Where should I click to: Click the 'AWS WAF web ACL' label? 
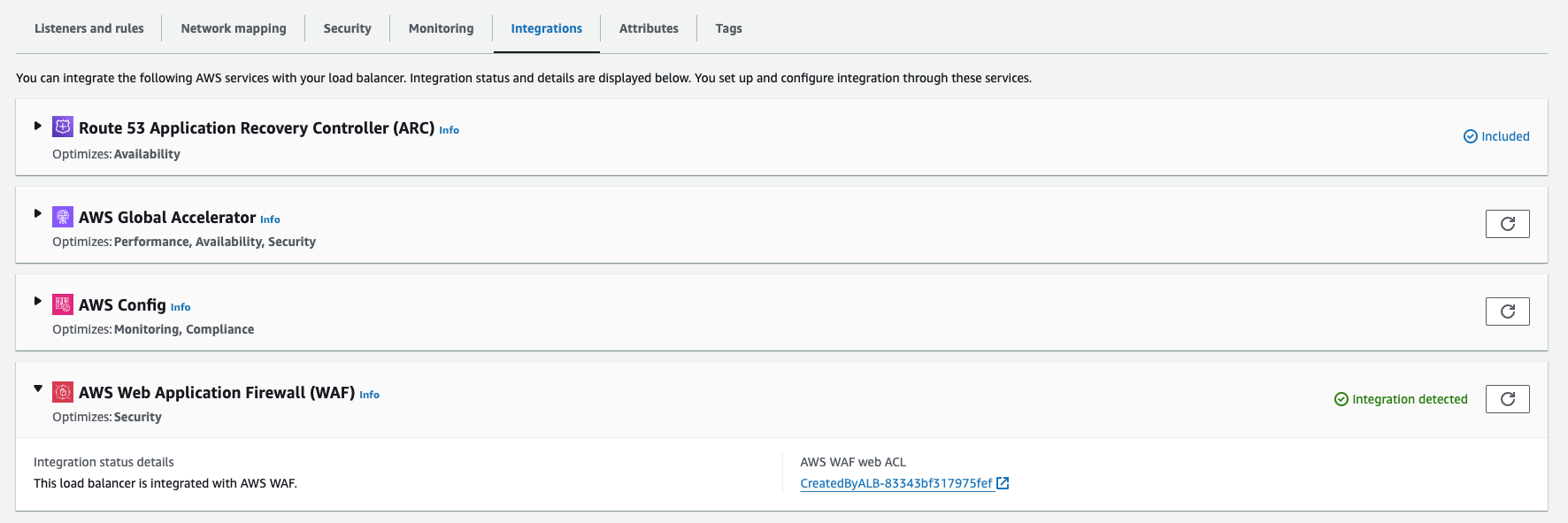tap(853, 462)
